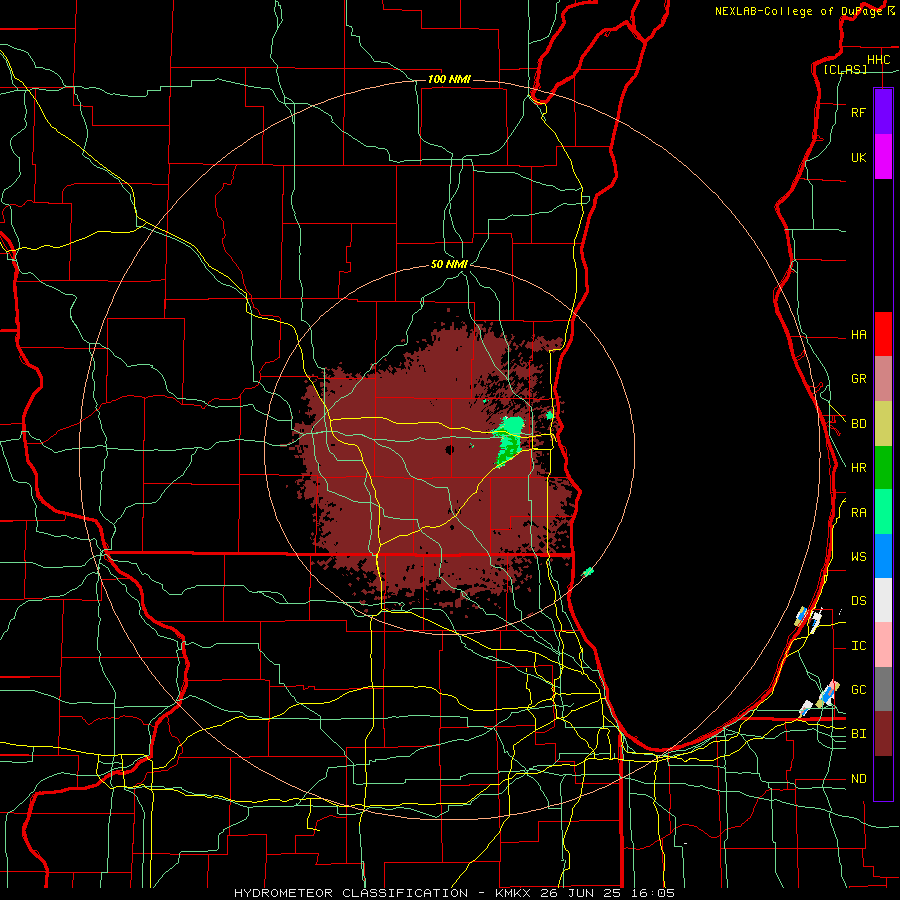Click the 50 NMI range ring label
Screen dimensions: 900x900
pyautogui.click(x=449, y=264)
